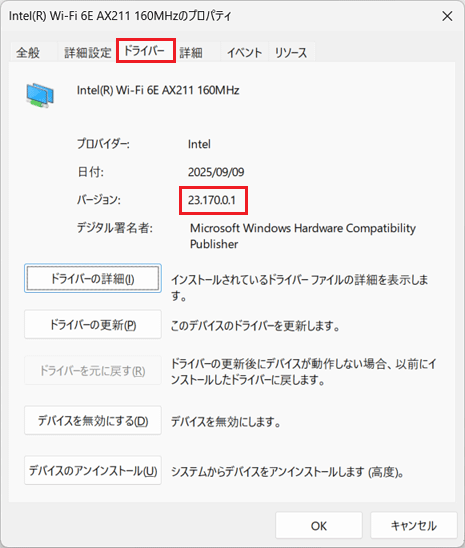Switch to the イベント tab
465x548 pixels.
244,52
